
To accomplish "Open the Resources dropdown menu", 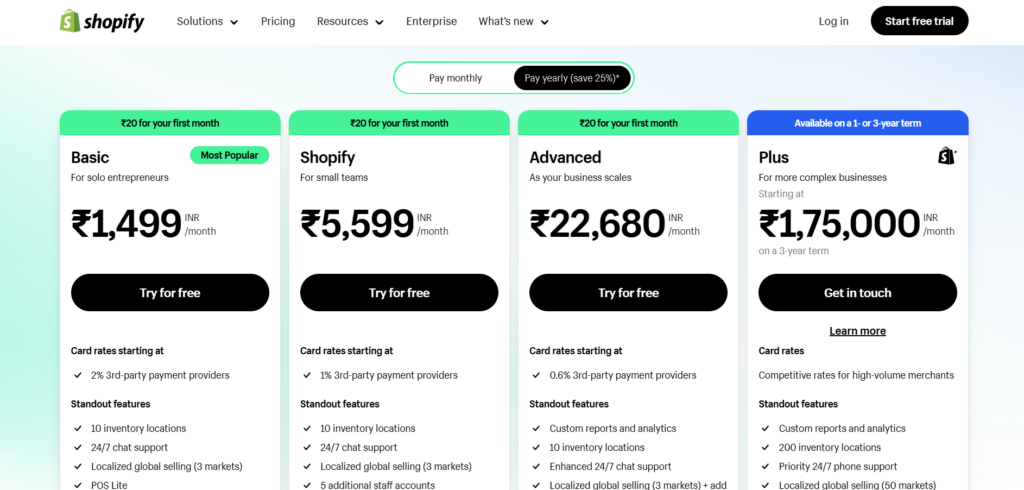I will tap(350, 22).
